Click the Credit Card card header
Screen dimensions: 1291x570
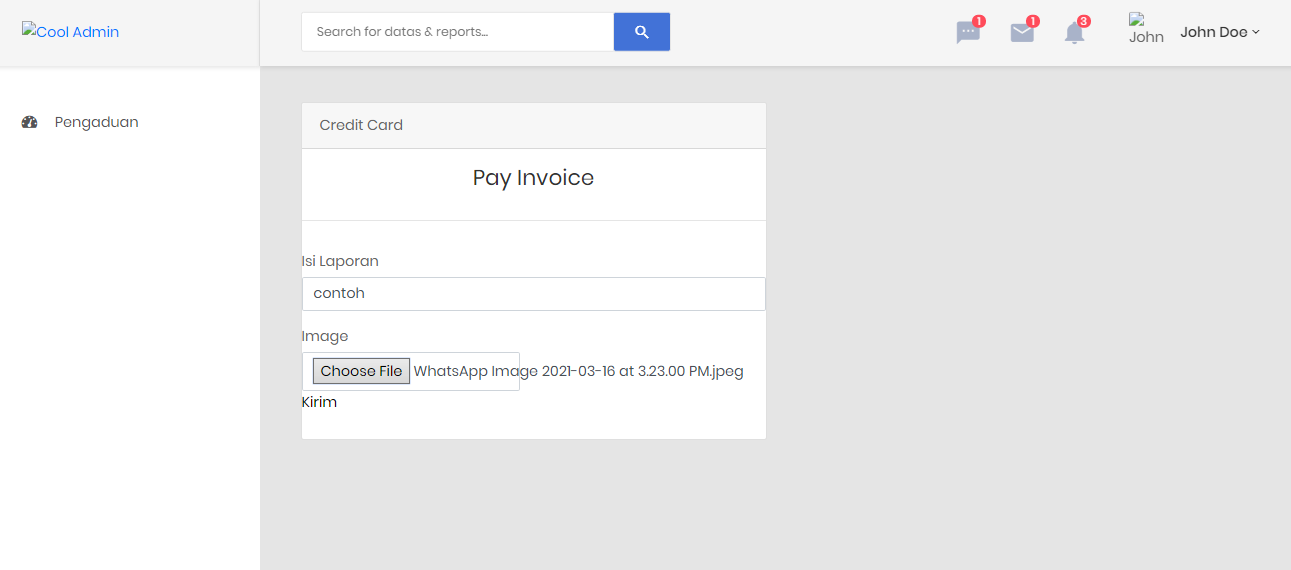point(534,125)
